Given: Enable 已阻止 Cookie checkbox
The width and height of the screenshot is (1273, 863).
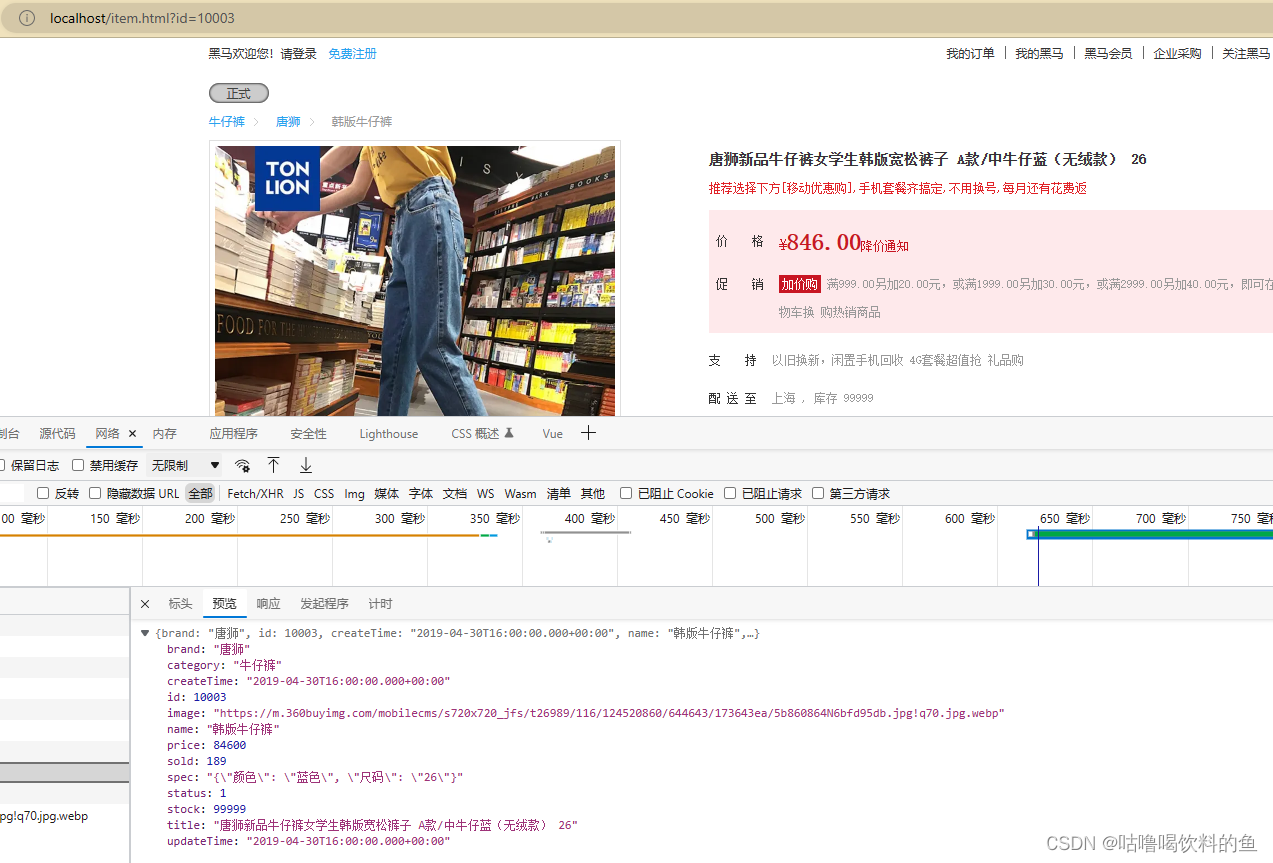Looking at the screenshot, I should 626,493.
